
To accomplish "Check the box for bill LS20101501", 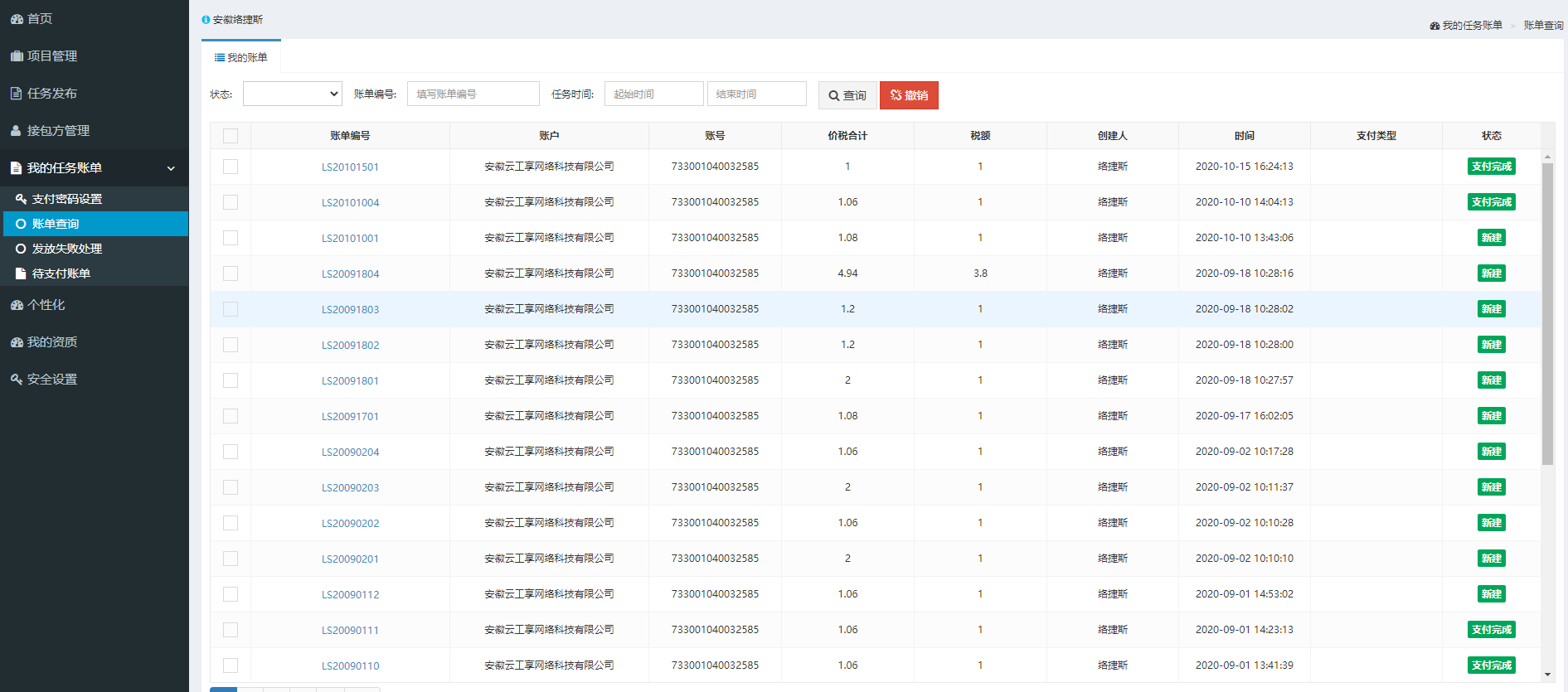I will pyautogui.click(x=231, y=167).
